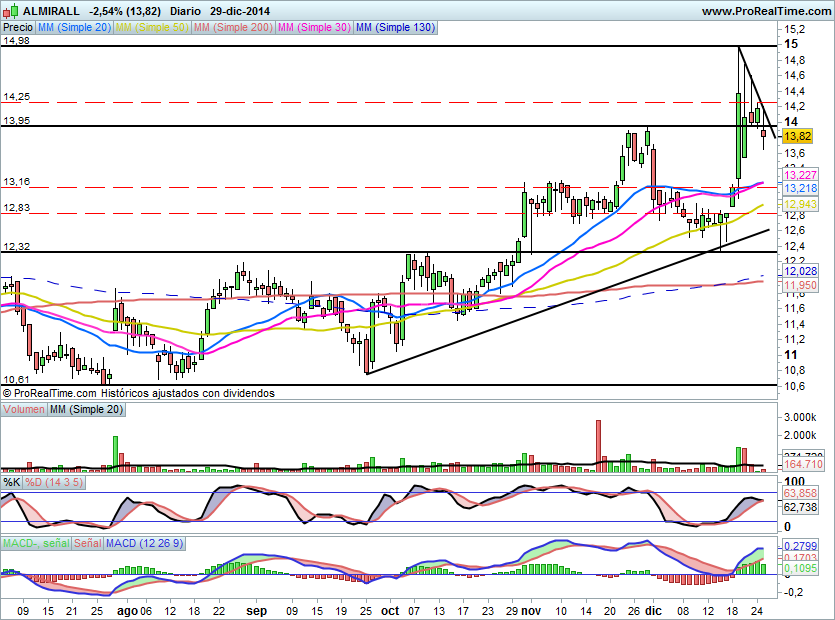The width and height of the screenshot is (835, 620).
Task: Select the blue MM (Simple 20) price label
Action: coord(73,28)
